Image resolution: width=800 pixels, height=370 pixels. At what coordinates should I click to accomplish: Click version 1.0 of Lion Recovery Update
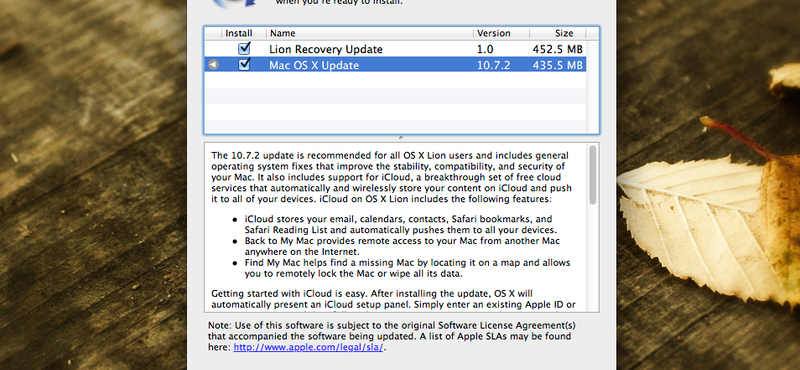coord(485,50)
